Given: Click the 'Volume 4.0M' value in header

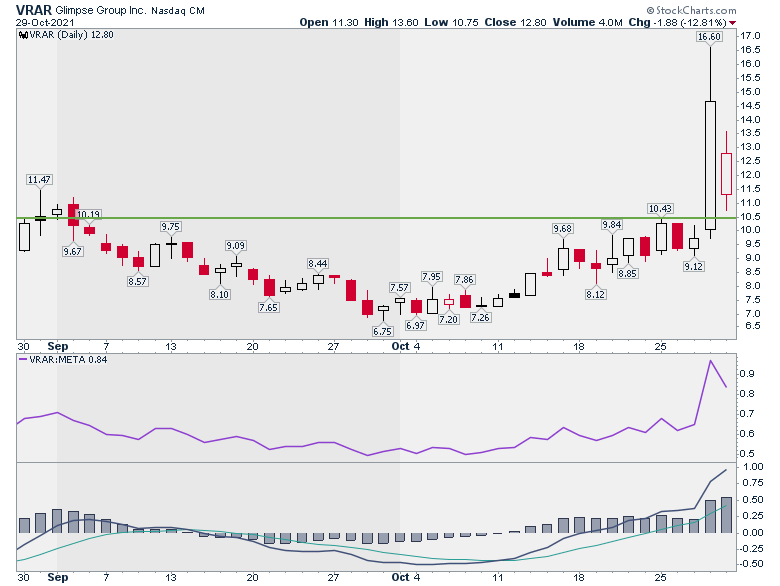Looking at the screenshot, I should point(587,22).
